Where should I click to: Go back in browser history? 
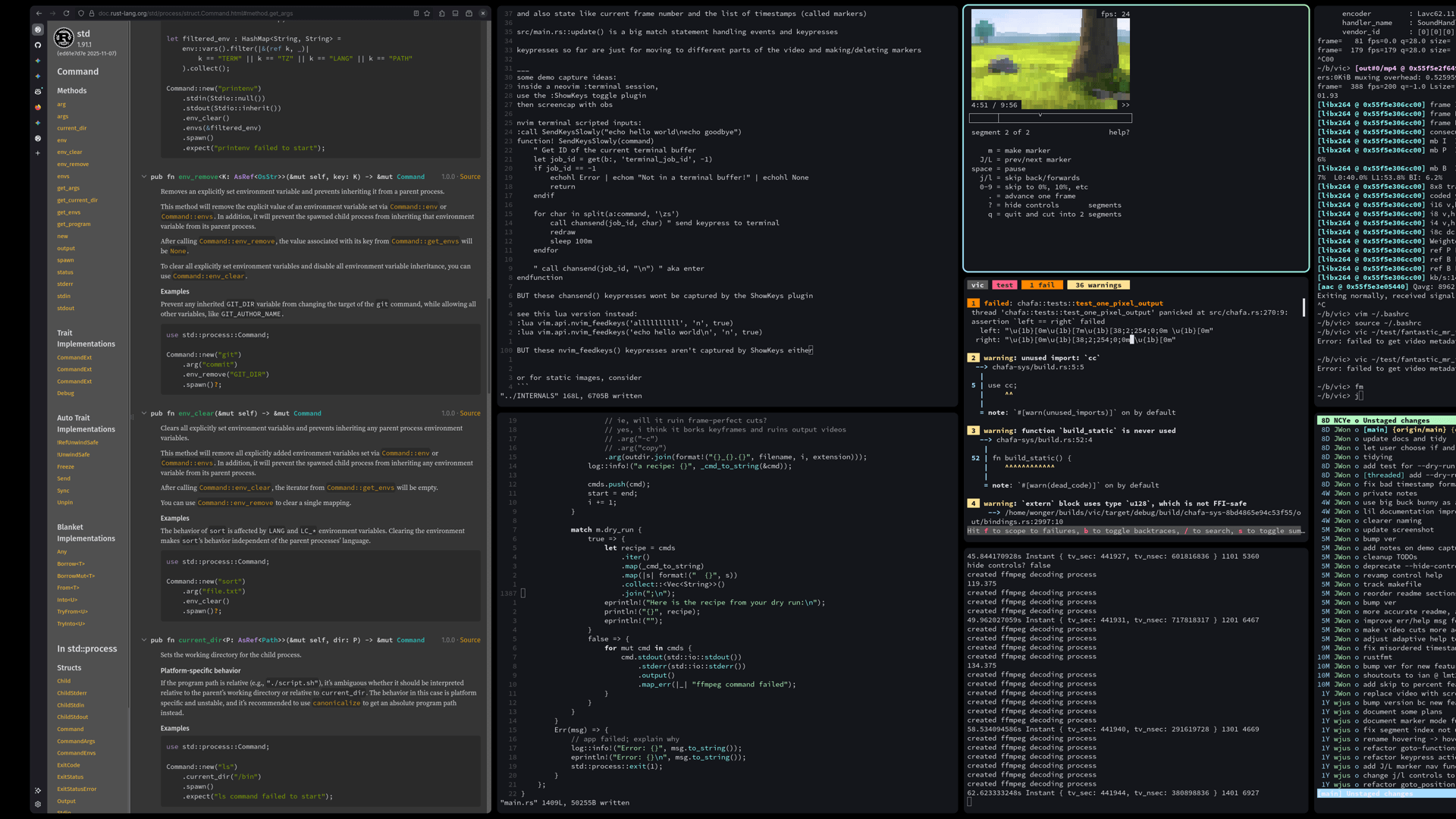[x=39, y=14]
